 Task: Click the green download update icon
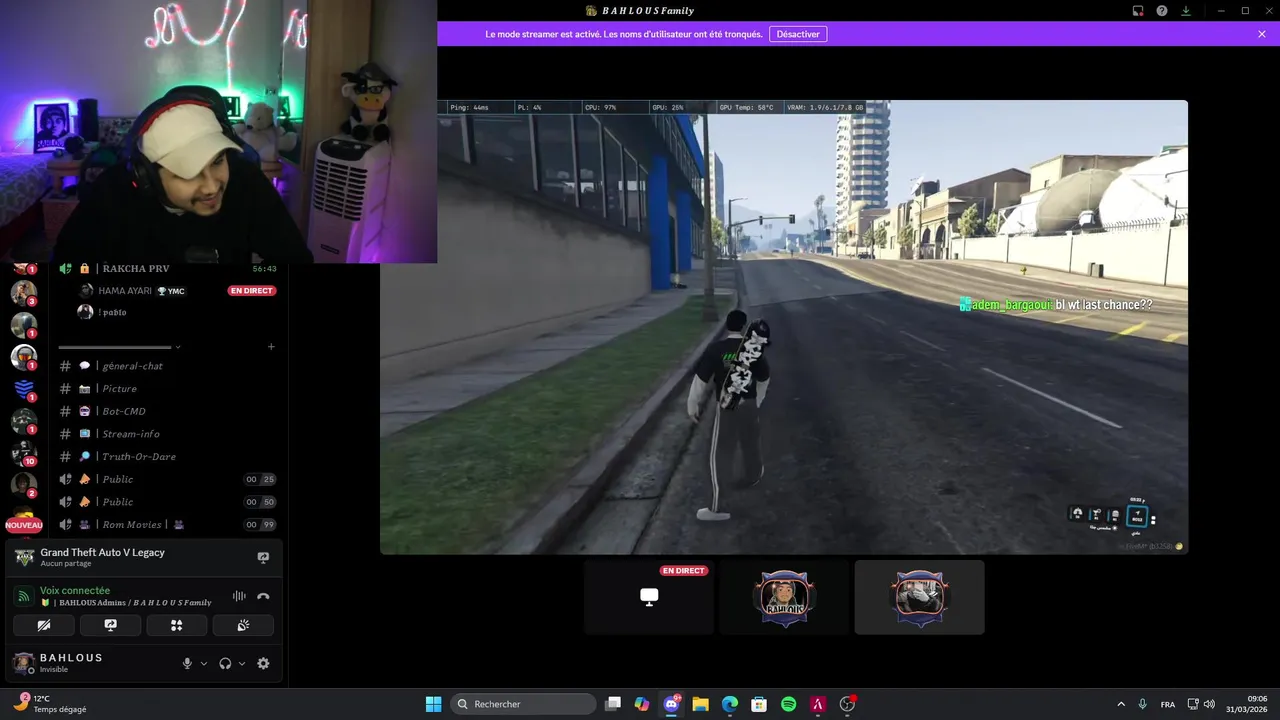click(x=1186, y=10)
